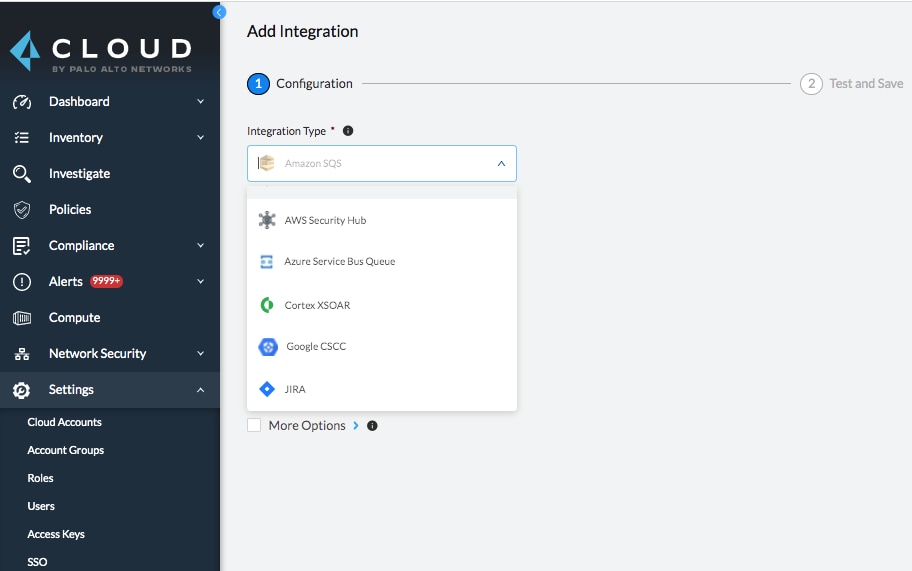This screenshot has height=571, width=912.
Task: Click the Alerts menu label
Action: 66,281
